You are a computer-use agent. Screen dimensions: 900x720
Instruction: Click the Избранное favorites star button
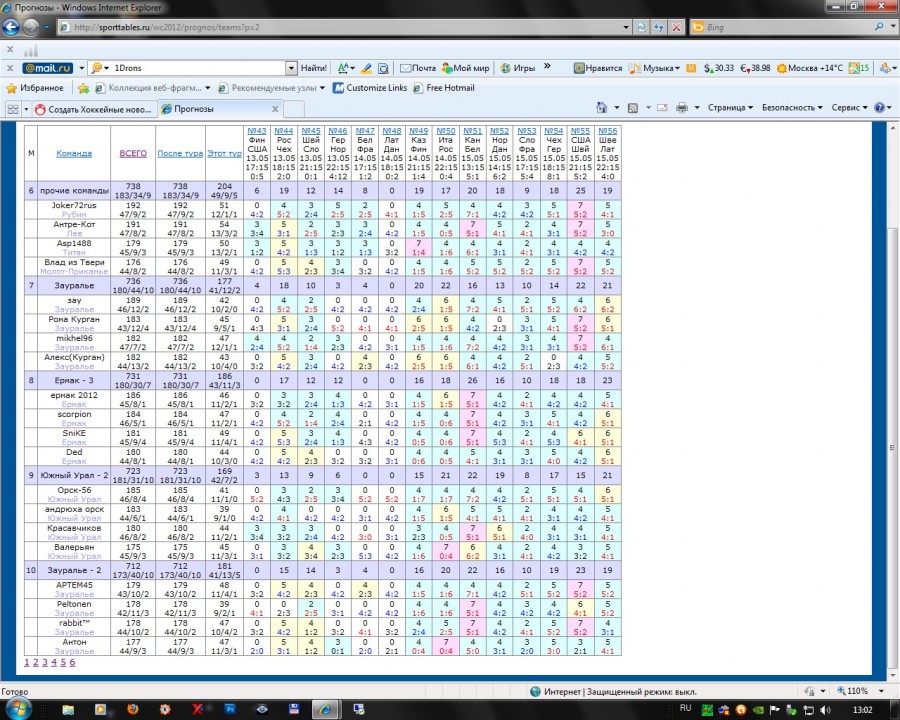click(35, 88)
